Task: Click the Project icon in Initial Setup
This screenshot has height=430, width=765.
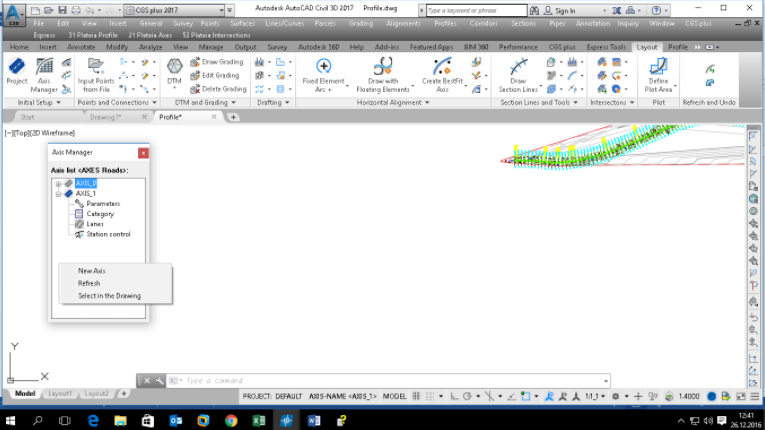Action: point(17,72)
